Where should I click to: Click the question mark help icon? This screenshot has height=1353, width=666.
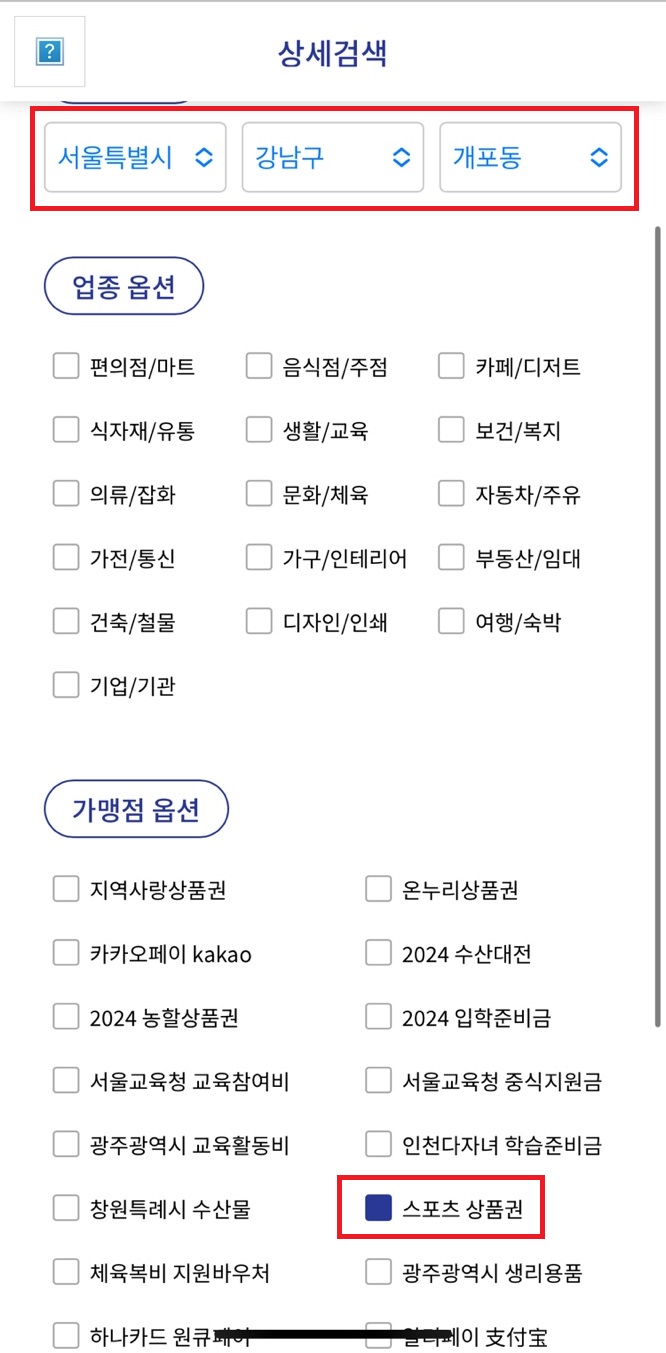tap(48, 51)
